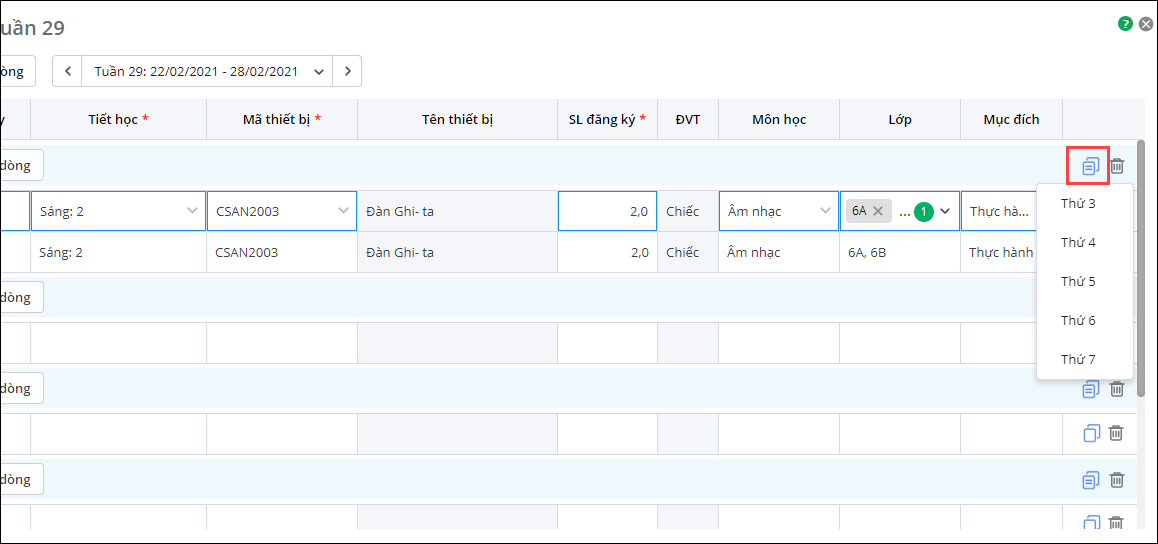Click the green badge showing 1 more class
This screenshot has height=544, width=1158.
(923, 212)
